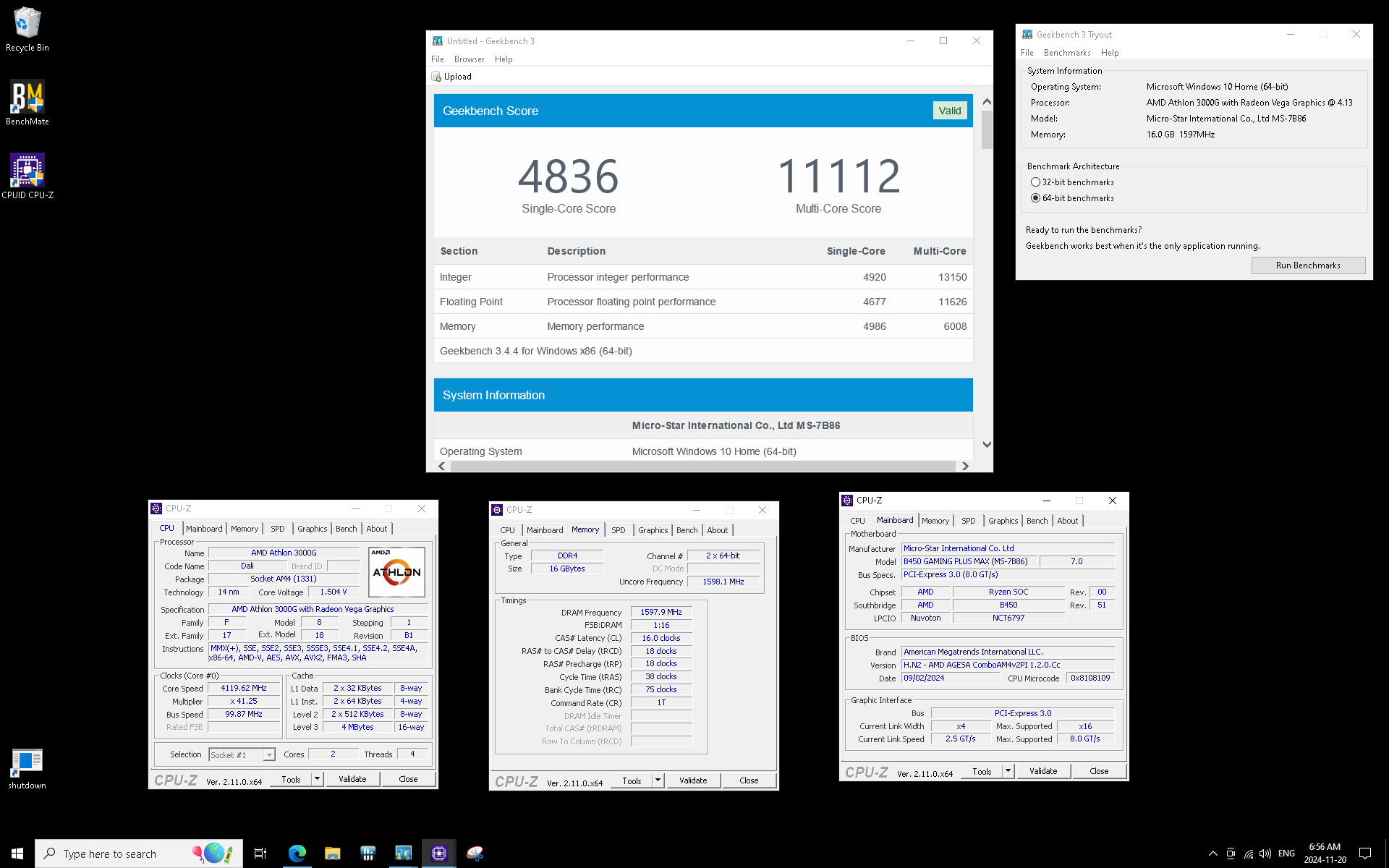This screenshot has width=1389, height=868.
Task: Click the Untitled Geekbench 3 title icon
Action: [x=437, y=41]
